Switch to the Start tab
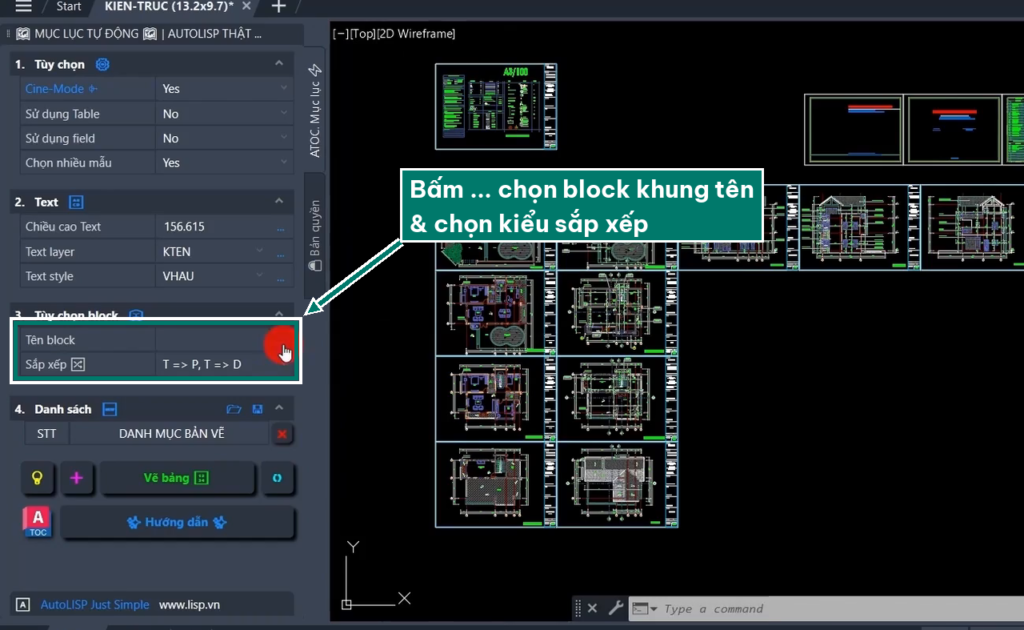 (69, 7)
